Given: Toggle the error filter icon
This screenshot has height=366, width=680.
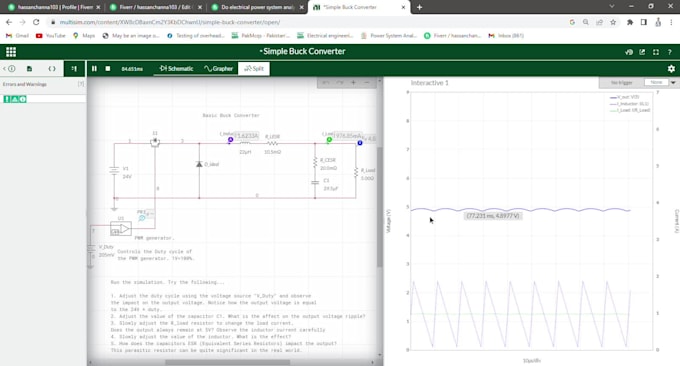Looking at the screenshot, I should 7,99.
